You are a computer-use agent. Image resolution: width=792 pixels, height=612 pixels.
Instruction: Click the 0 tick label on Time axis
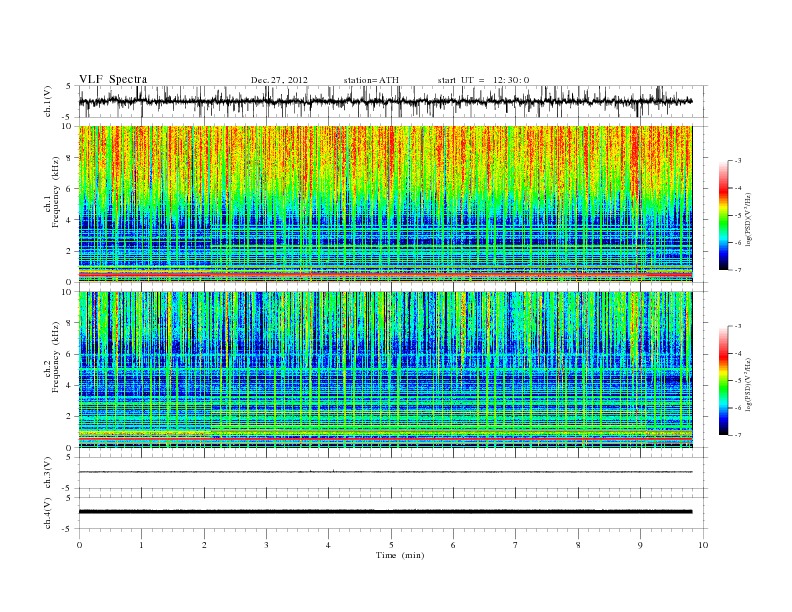pos(79,545)
